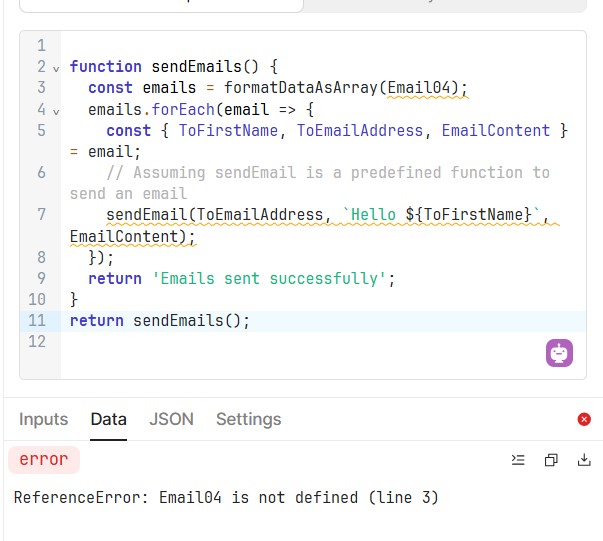This screenshot has width=603, height=541.
Task: Copy the output using the copy icon
Action: pos(551,460)
